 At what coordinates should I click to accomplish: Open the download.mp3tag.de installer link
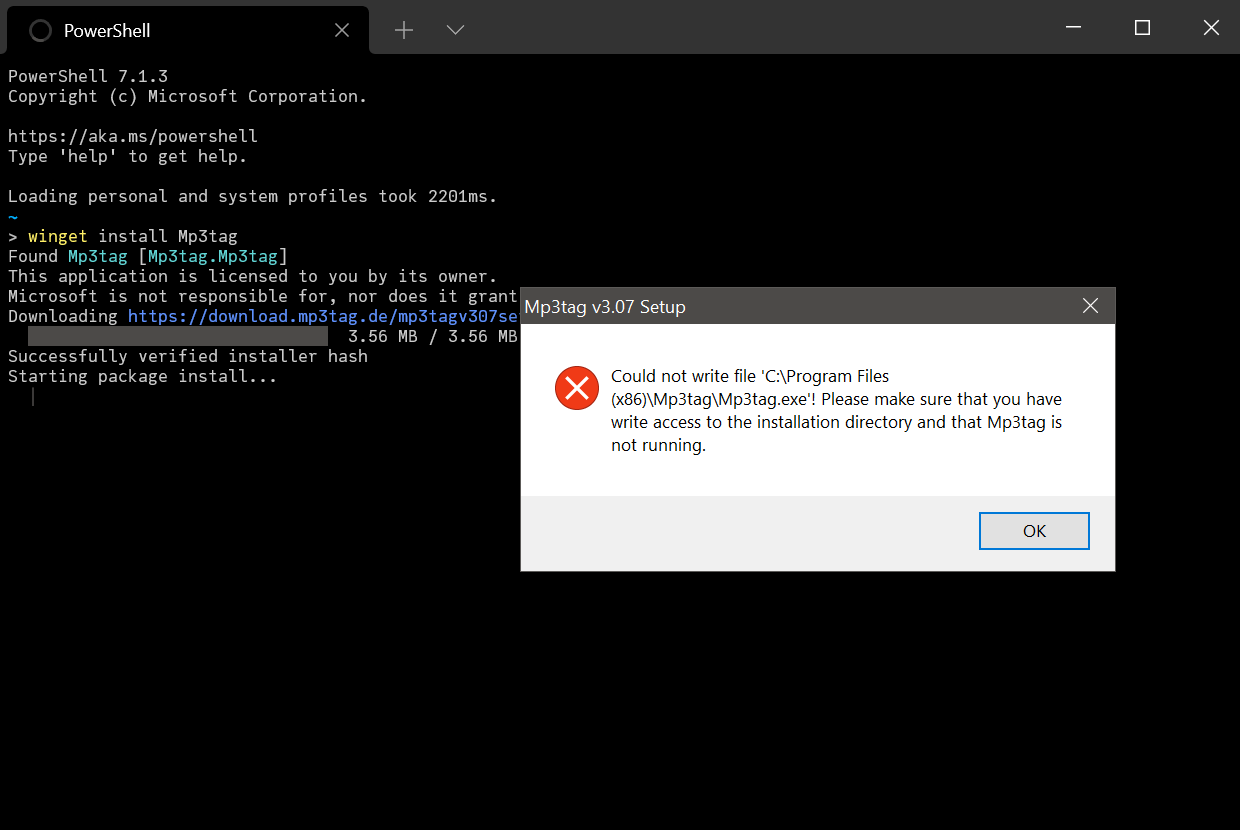pos(320,316)
